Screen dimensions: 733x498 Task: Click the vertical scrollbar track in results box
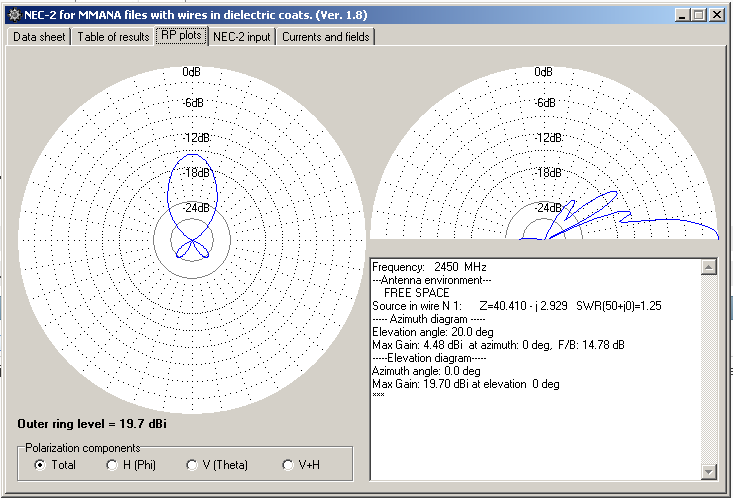point(709,370)
